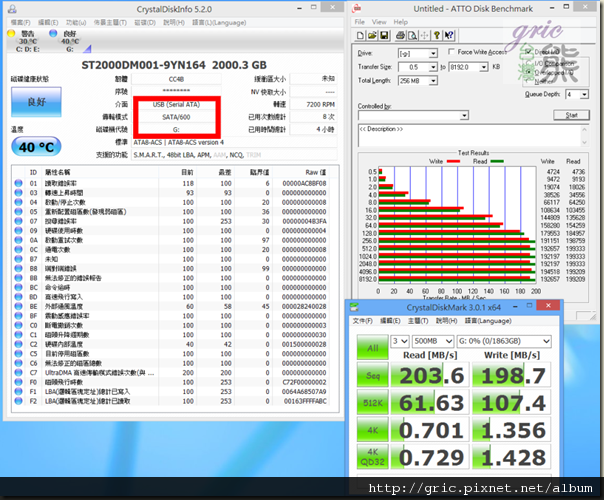Open the 語言(Language) menu in CrystalDiskMark
Screen dimensions: 604x500
click(x=487, y=321)
